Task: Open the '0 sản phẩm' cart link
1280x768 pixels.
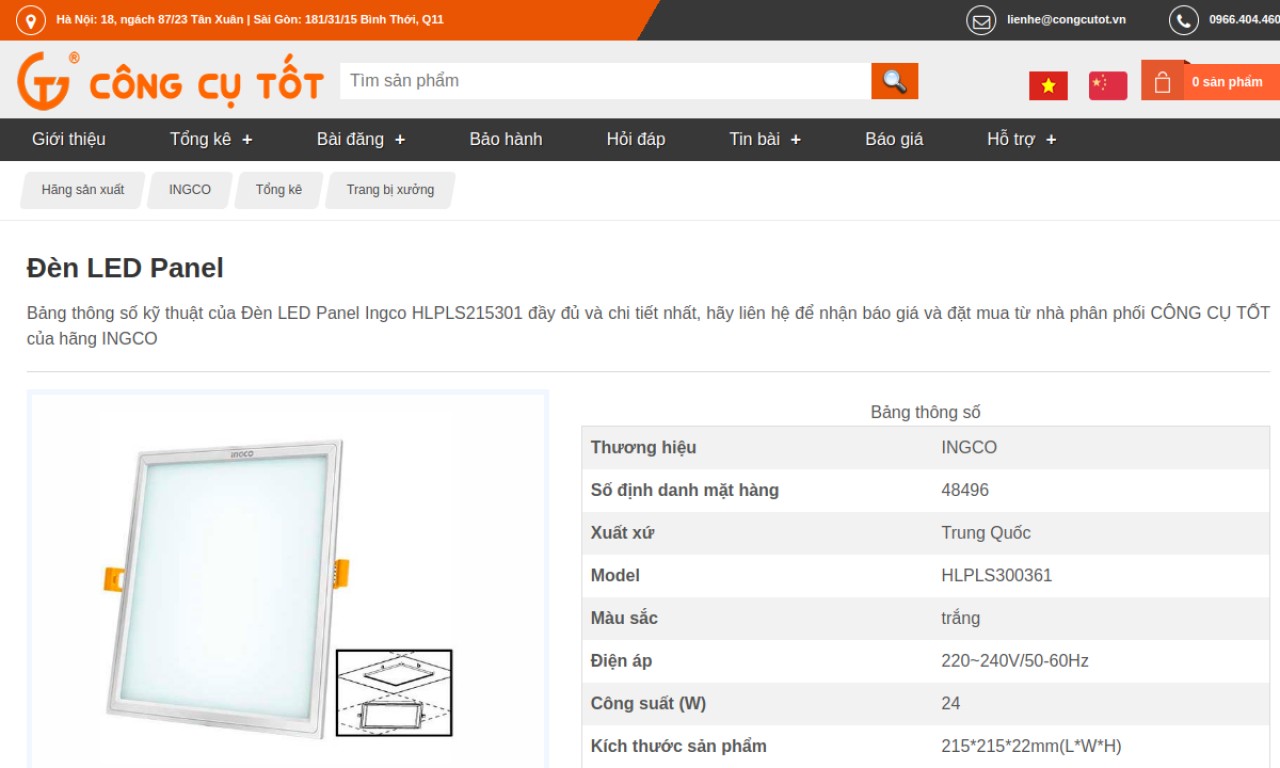Action: pyautogui.click(x=1227, y=82)
